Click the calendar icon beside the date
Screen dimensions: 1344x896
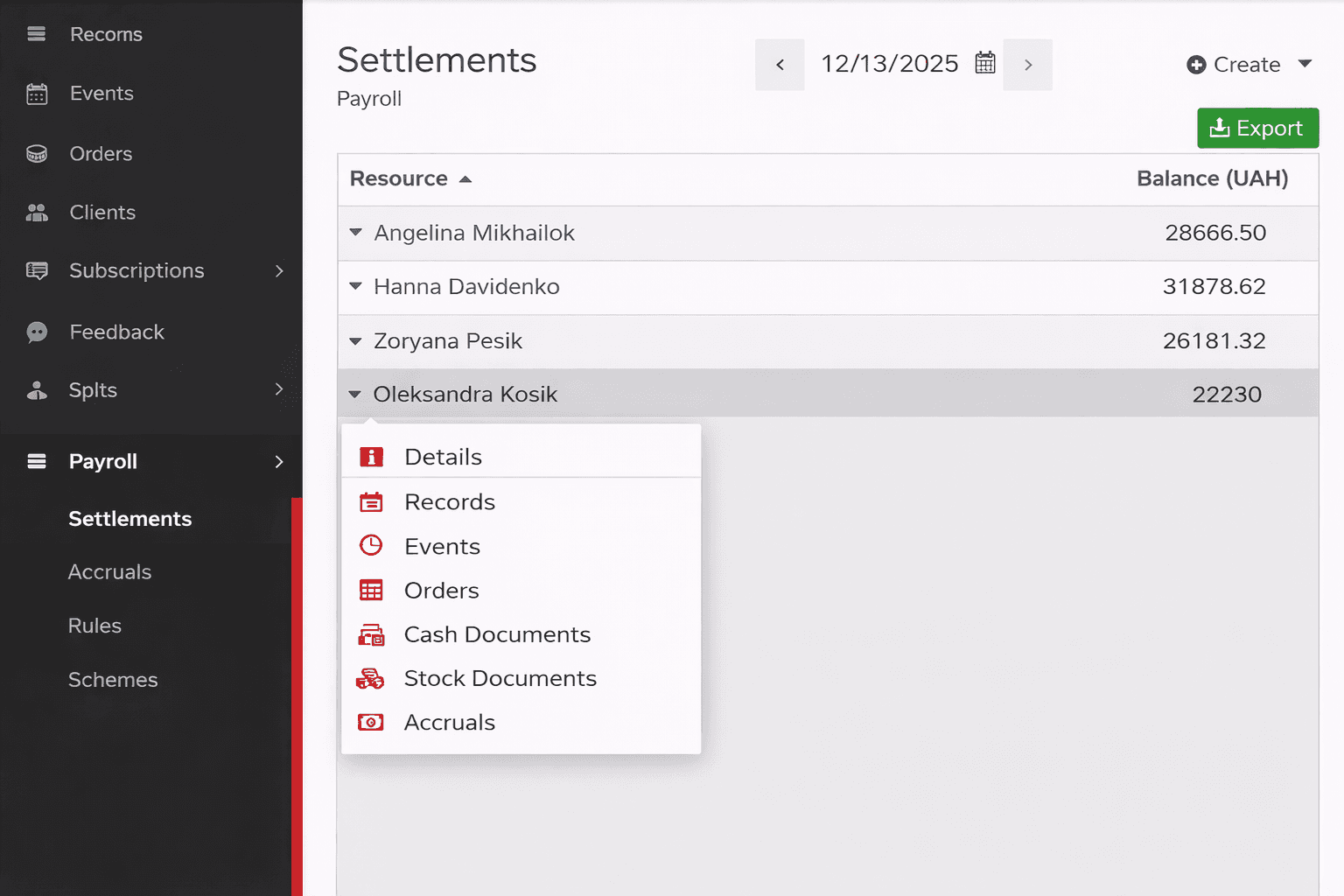coord(985,63)
